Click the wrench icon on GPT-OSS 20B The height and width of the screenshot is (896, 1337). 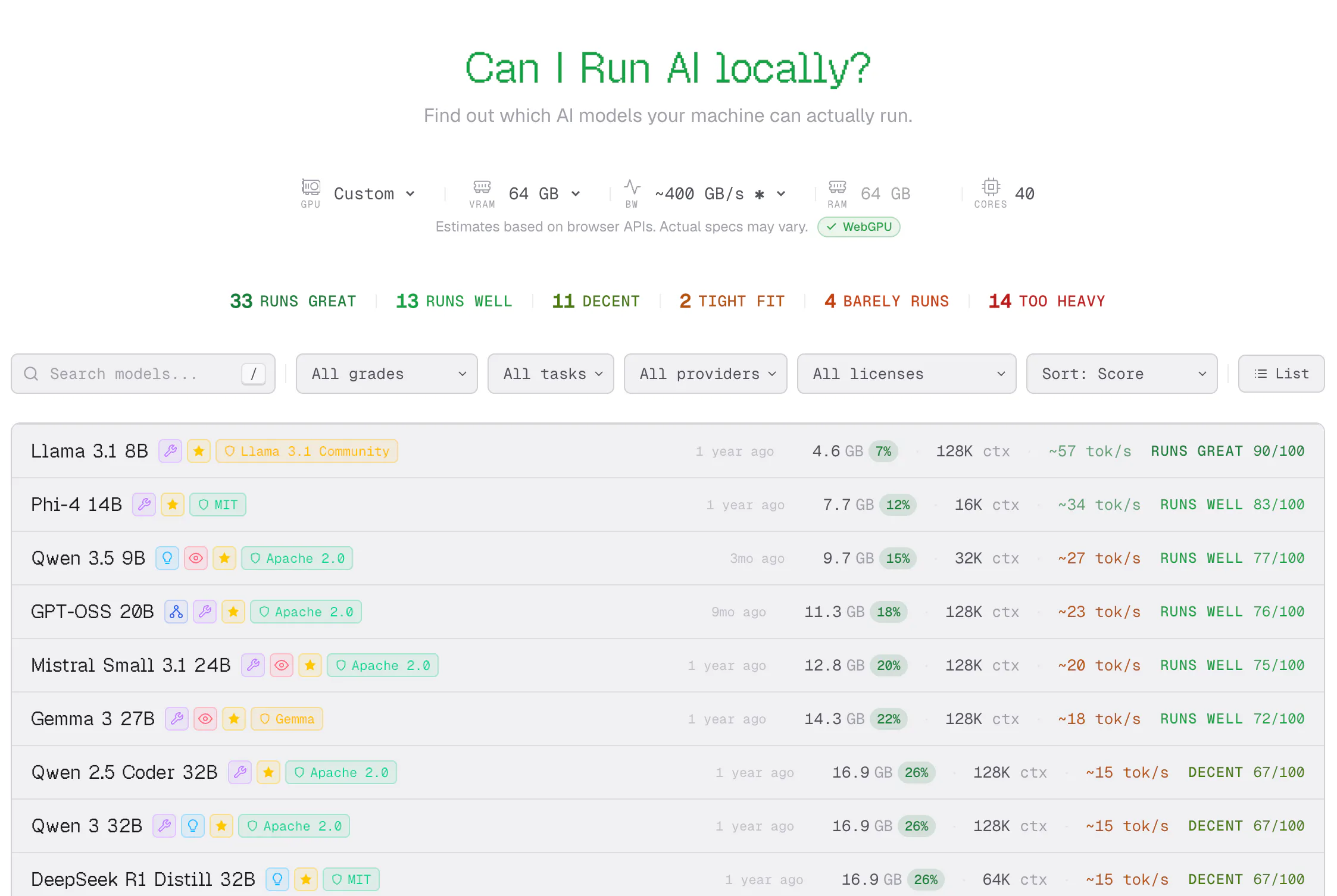tap(205, 612)
